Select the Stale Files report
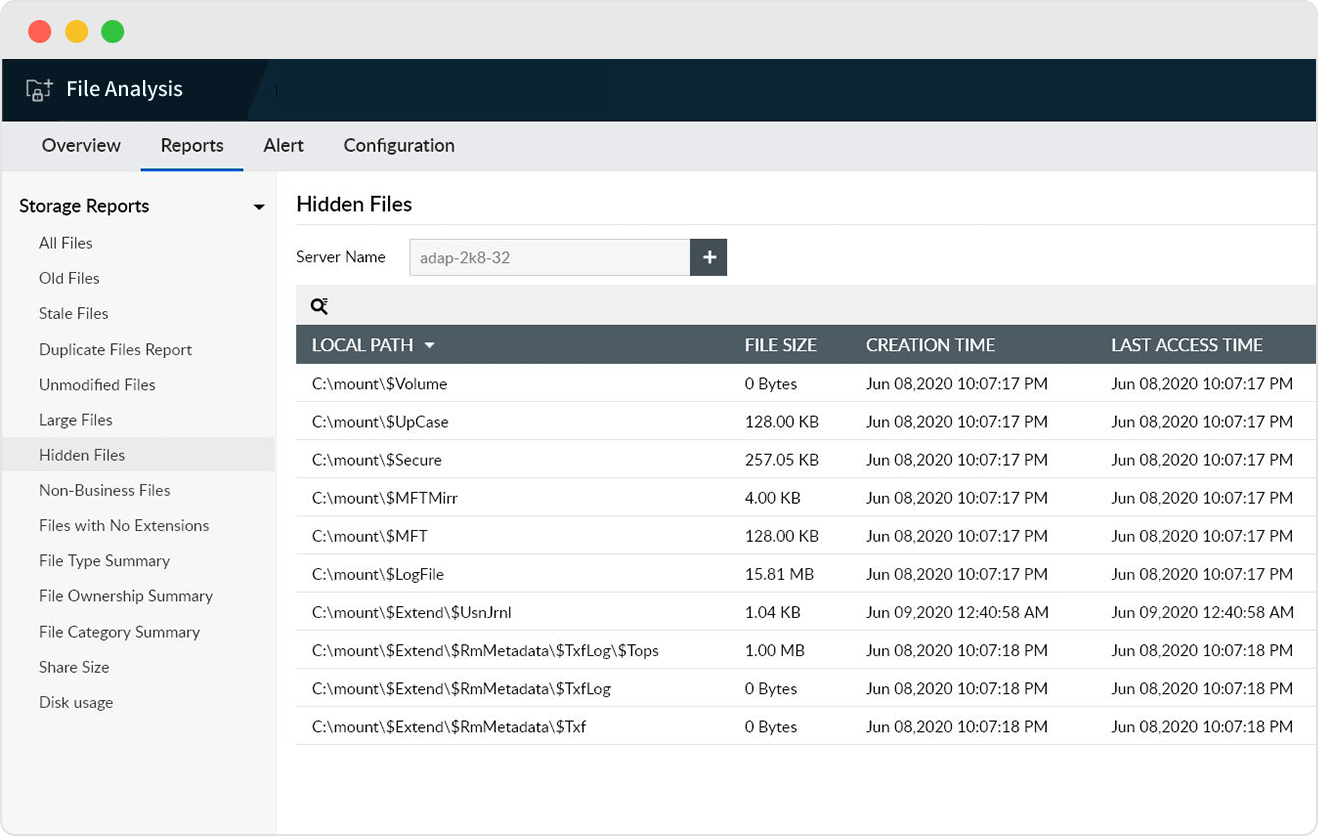This screenshot has height=837, width=1318. click(x=73, y=313)
